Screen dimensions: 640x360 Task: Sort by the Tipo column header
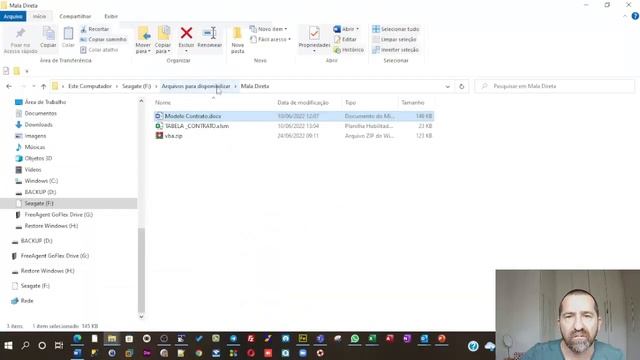[x=351, y=102]
